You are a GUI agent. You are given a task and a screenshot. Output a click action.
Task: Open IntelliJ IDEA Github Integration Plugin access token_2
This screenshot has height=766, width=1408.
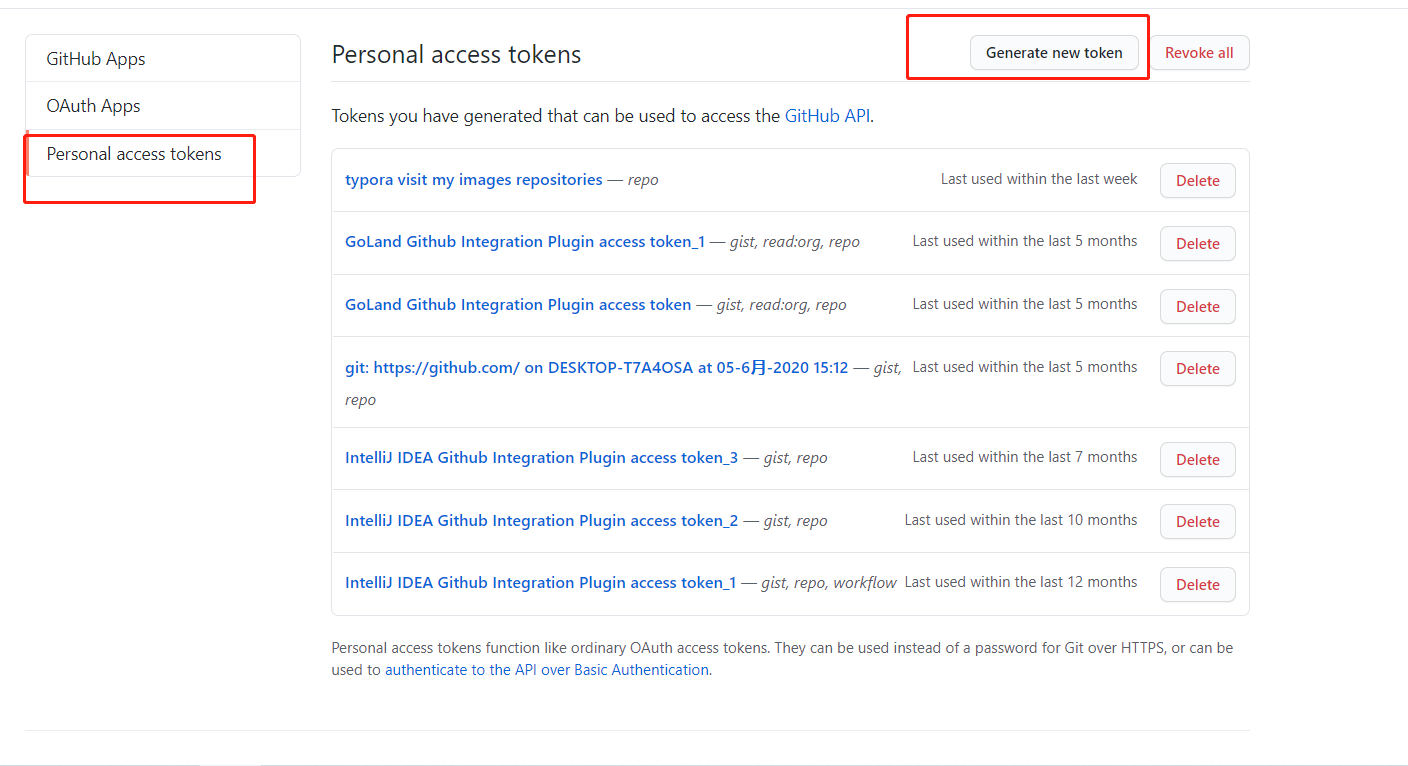click(x=541, y=520)
